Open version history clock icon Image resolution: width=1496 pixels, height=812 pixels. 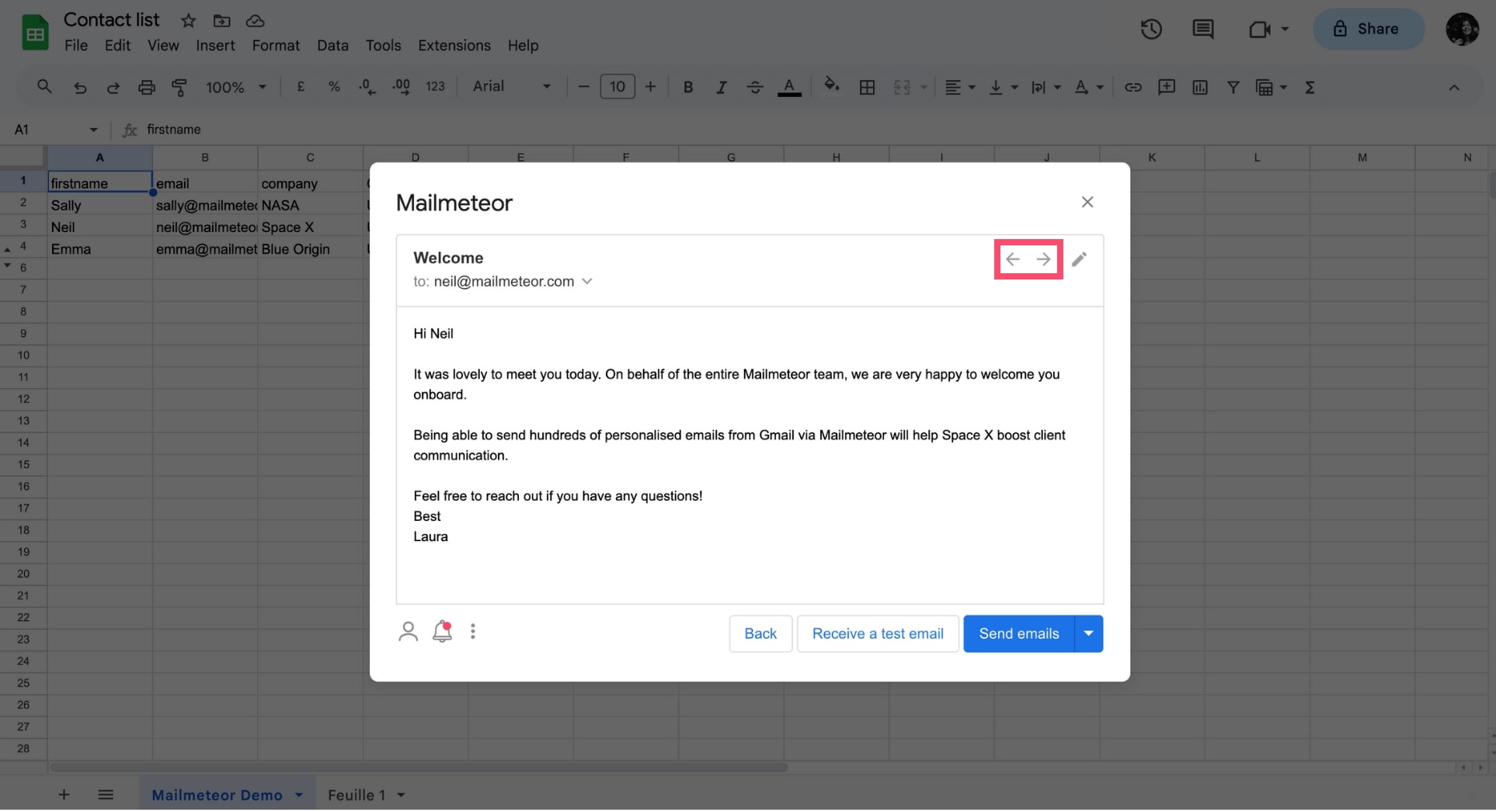[1150, 29]
